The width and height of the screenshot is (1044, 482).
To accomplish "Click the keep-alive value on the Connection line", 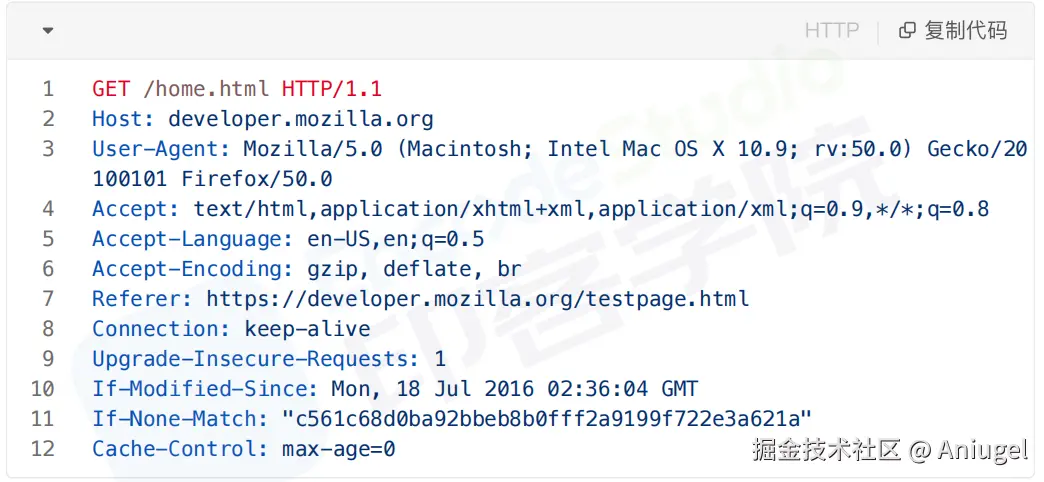I will pos(307,329).
